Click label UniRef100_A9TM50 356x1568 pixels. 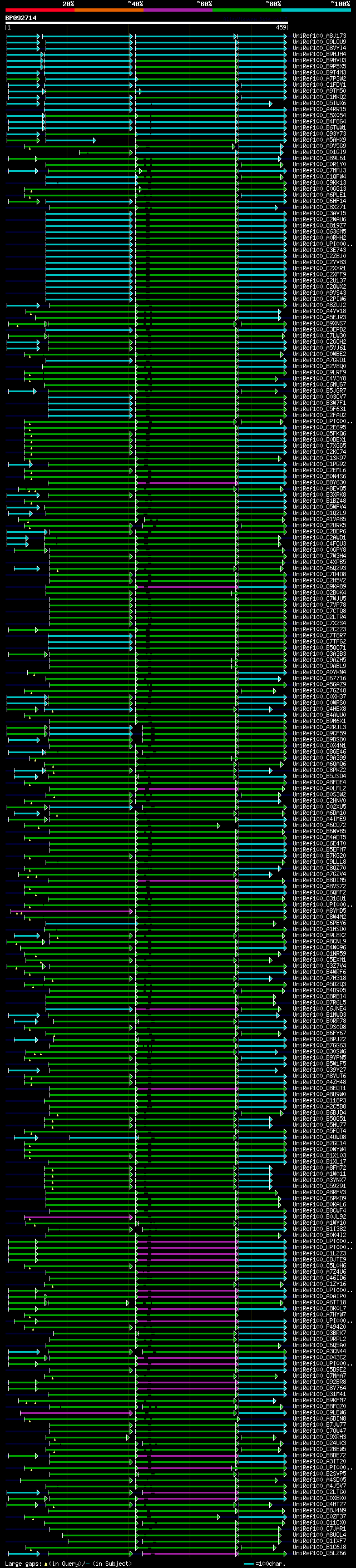pyautogui.click(x=319, y=91)
